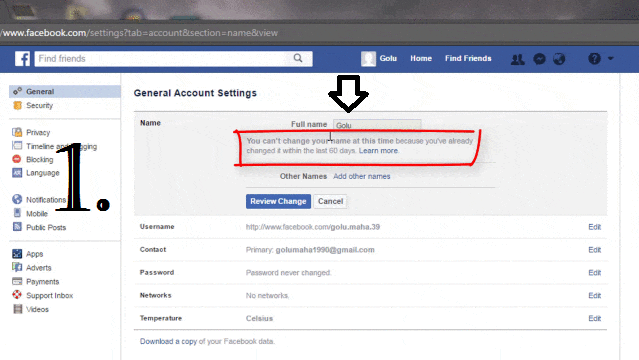This screenshot has width=639, height=360.
Task: Open the Apps settings page
Action: tap(34, 254)
